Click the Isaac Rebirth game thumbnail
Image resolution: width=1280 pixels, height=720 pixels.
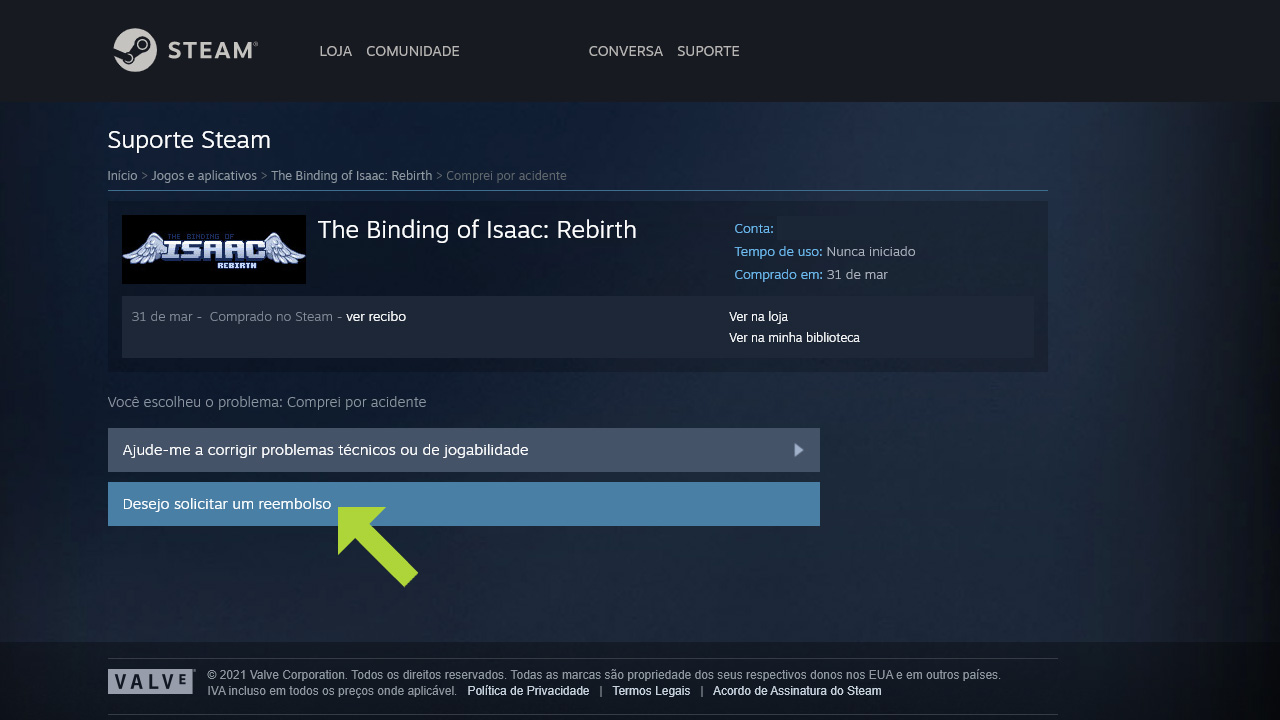click(214, 249)
